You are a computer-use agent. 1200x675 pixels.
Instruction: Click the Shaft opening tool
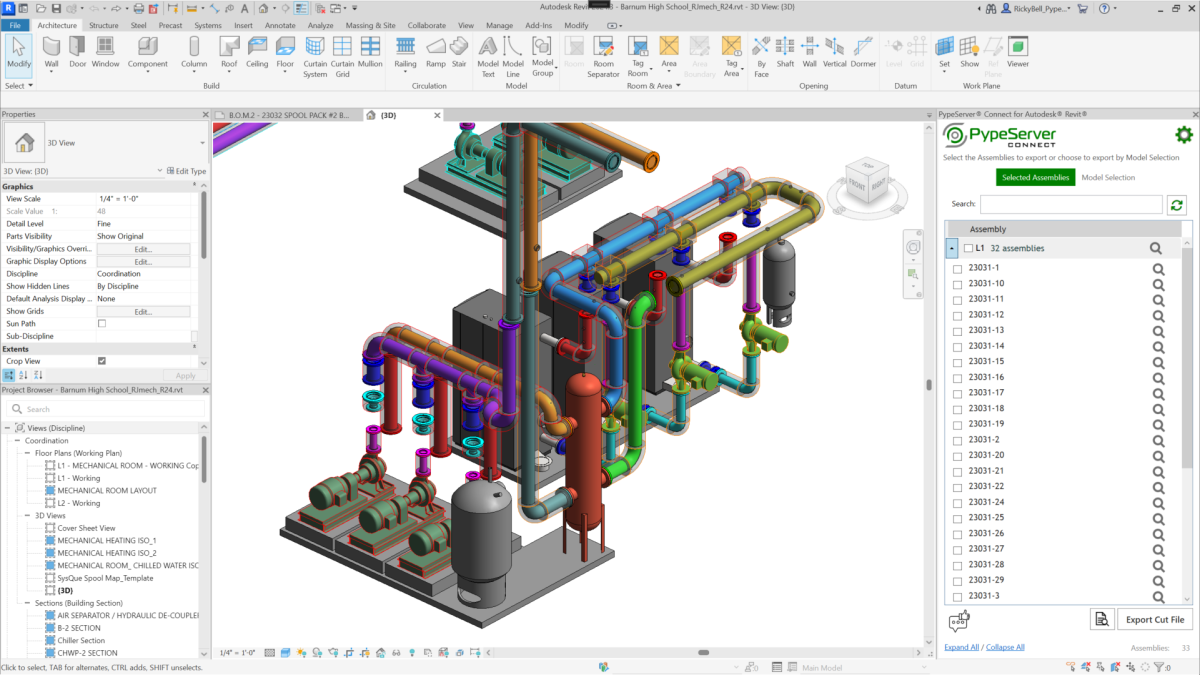[785, 51]
